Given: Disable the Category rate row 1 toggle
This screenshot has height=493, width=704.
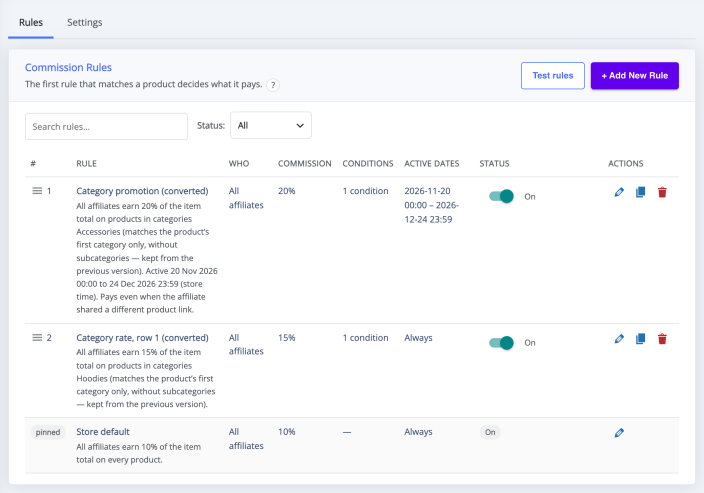Looking at the screenshot, I should pos(501,343).
